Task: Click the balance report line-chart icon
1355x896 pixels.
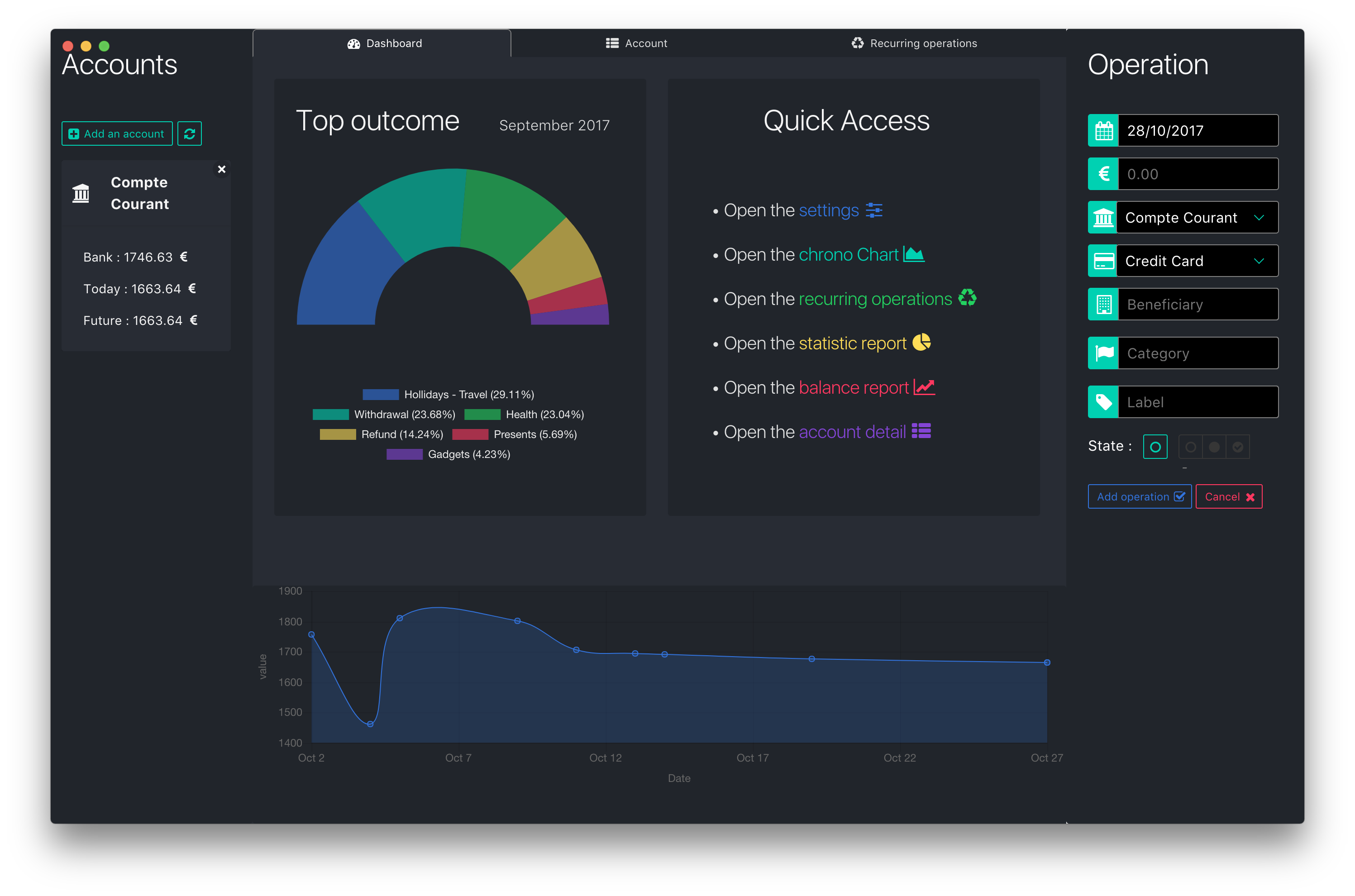Action: [924, 387]
